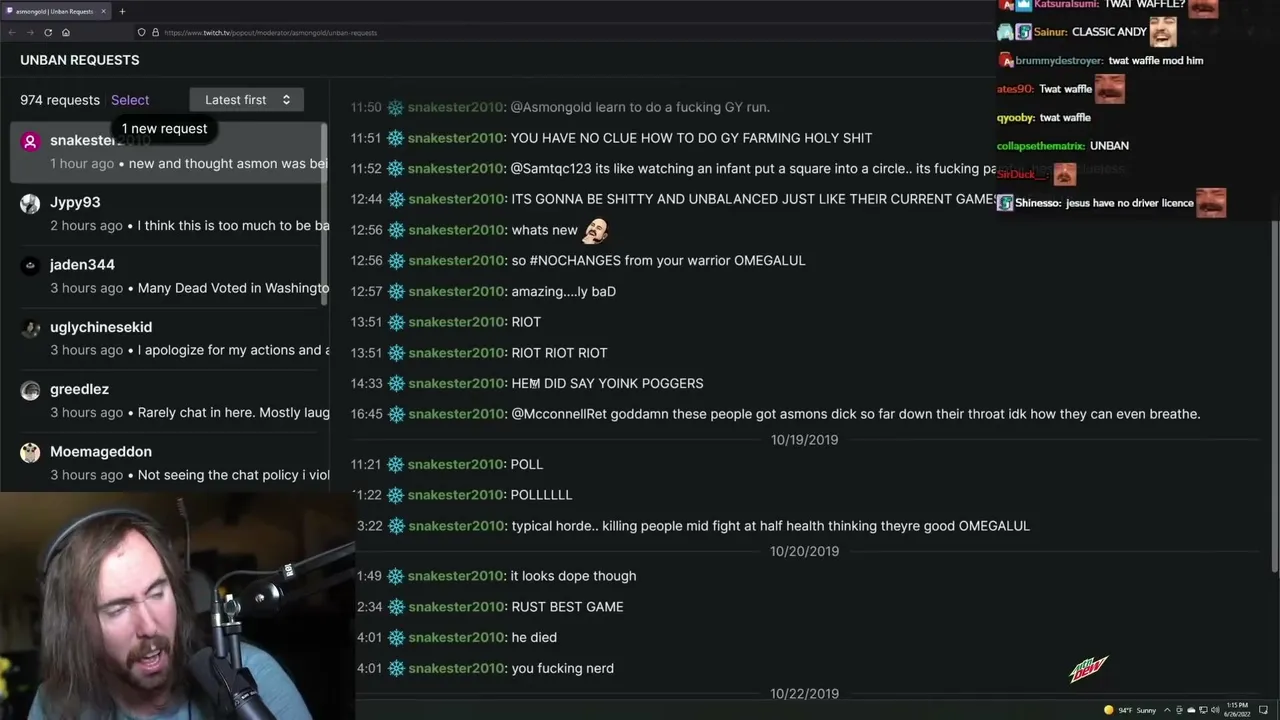This screenshot has height=720, width=1280.
Task: Open the greedlez unban request
Action: [x=168, y=401]
